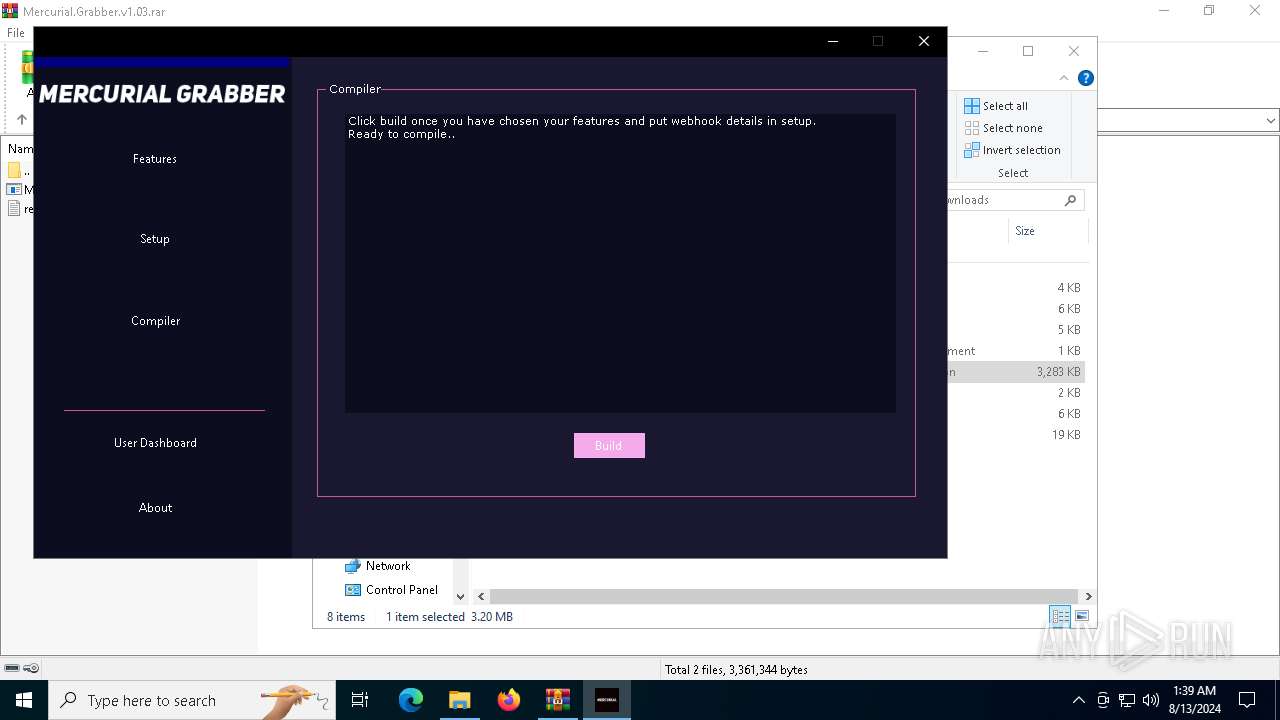Click the taskbar search box

[x=191, y=700]
